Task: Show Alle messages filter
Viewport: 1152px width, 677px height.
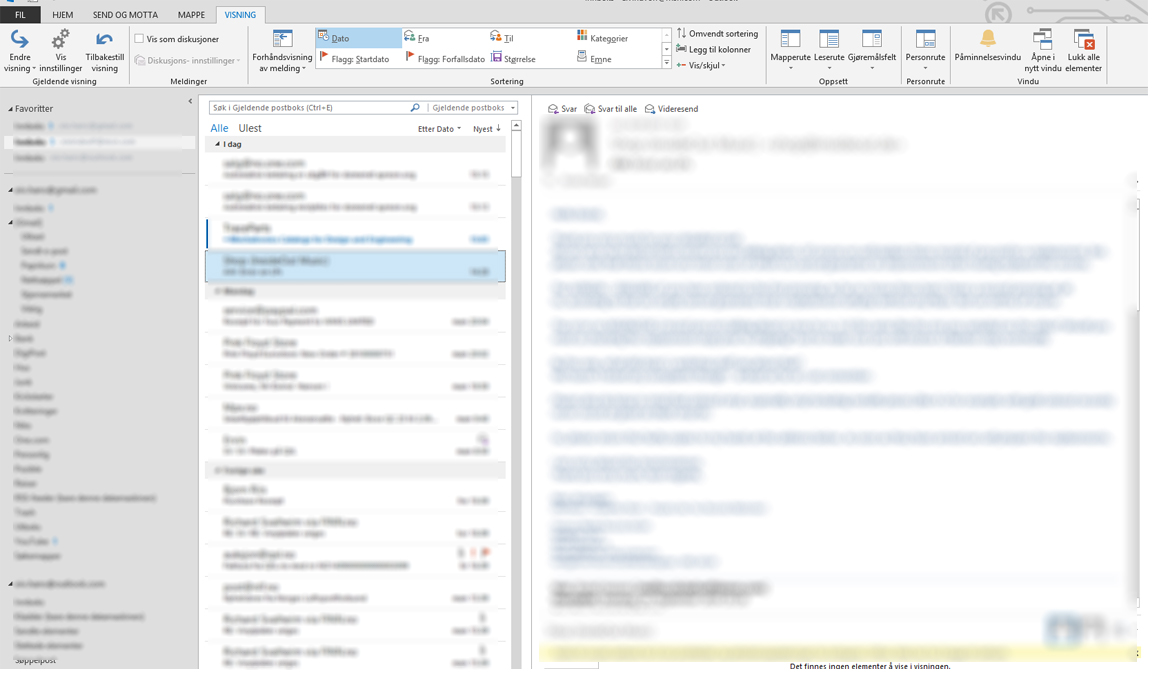Action: [219, 129]
